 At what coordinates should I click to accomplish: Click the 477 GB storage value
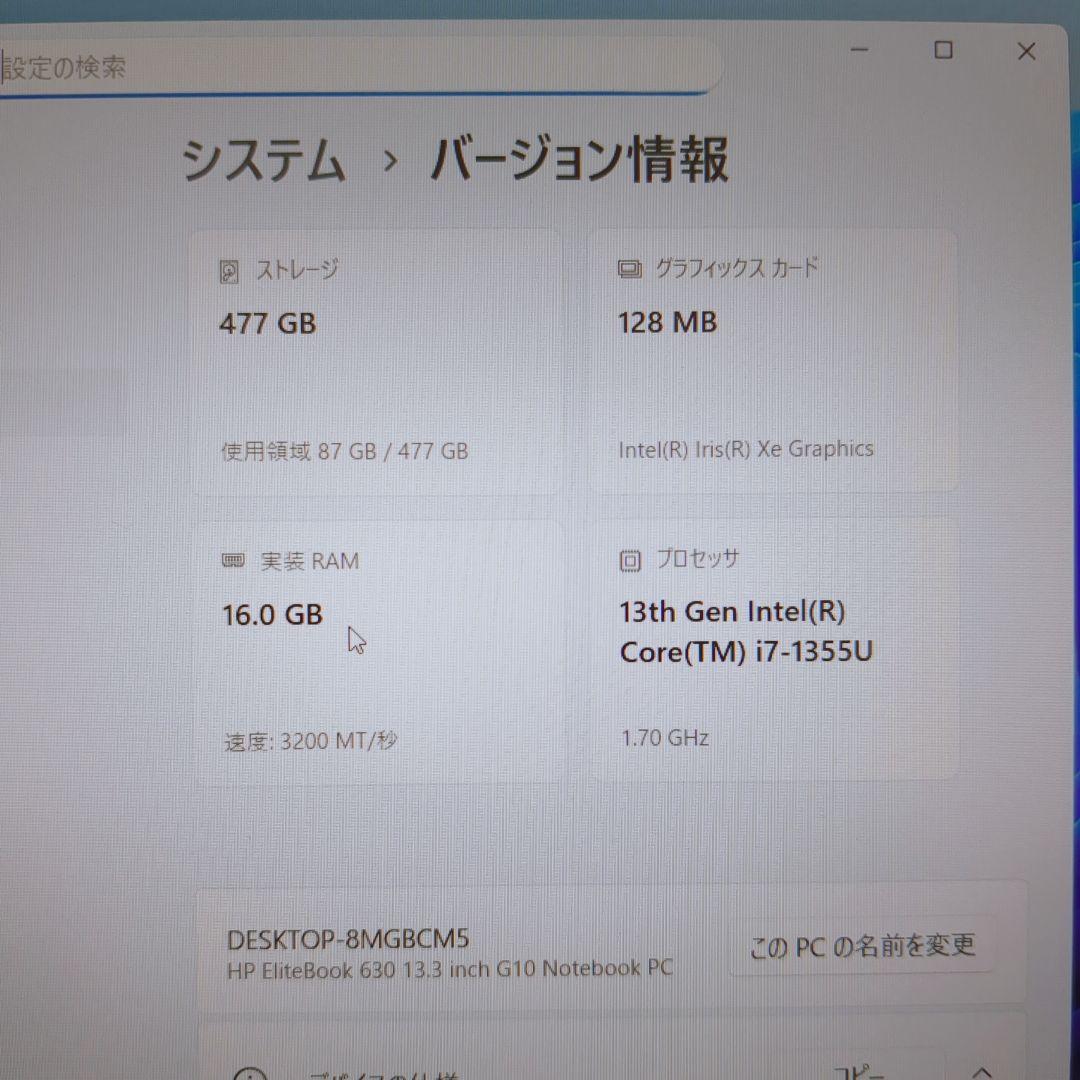(266, 323)
